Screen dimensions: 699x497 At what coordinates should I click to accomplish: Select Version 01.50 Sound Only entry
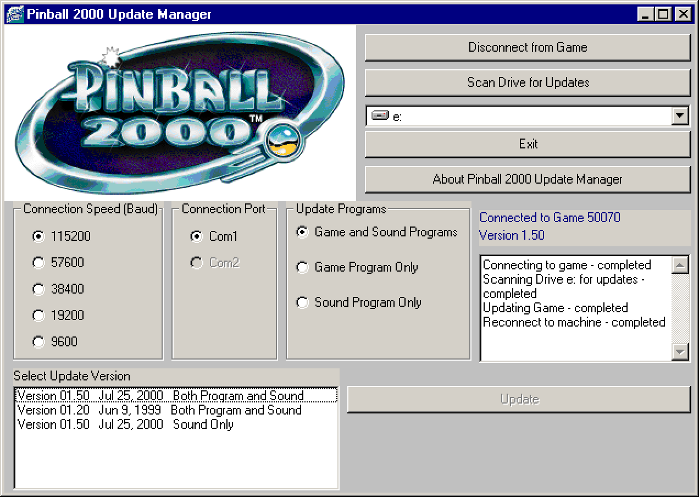[176, 424]
